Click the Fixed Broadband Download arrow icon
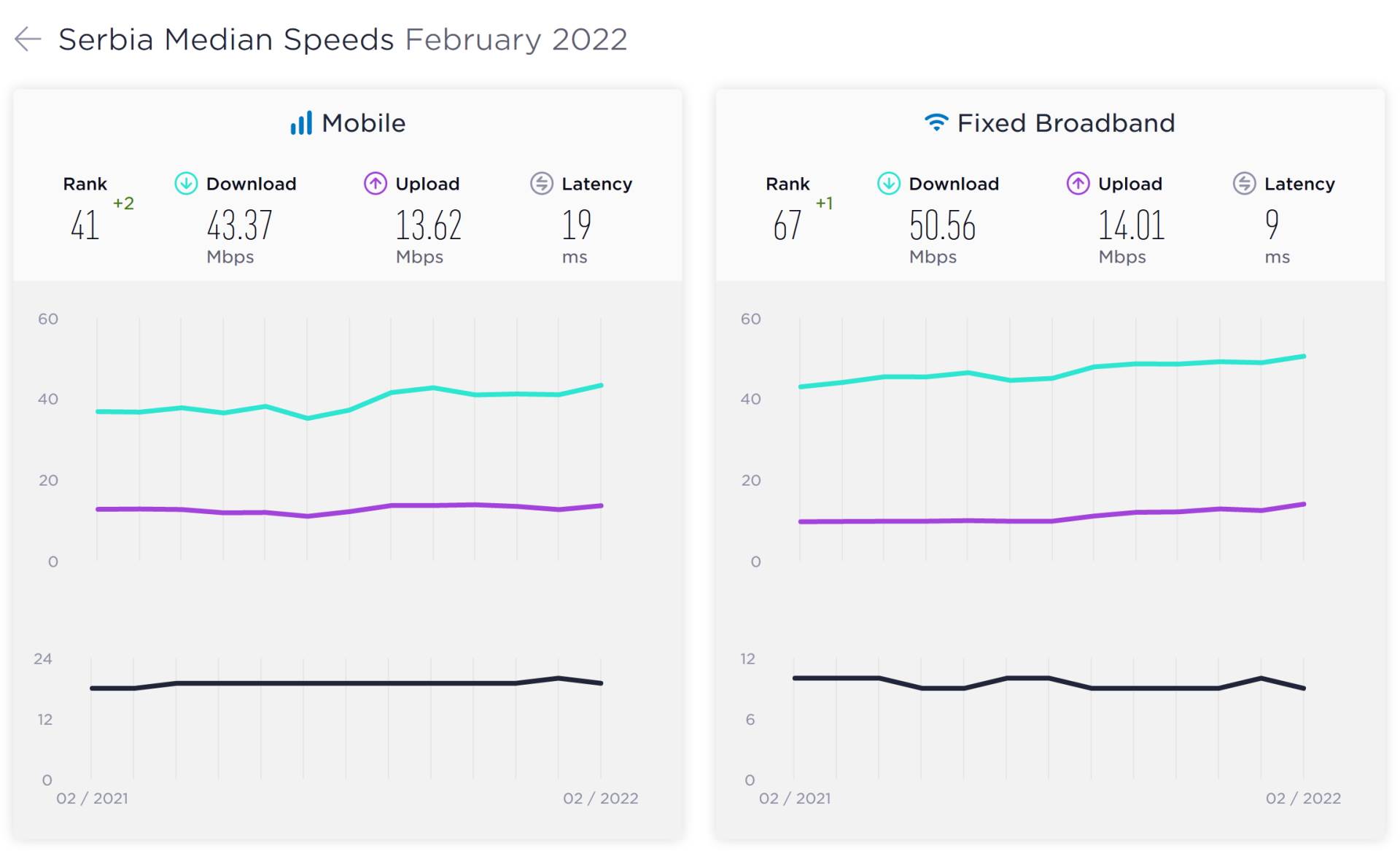This screenshot has height=851, width=1400. pyautogui.click(x=888, y=184)
